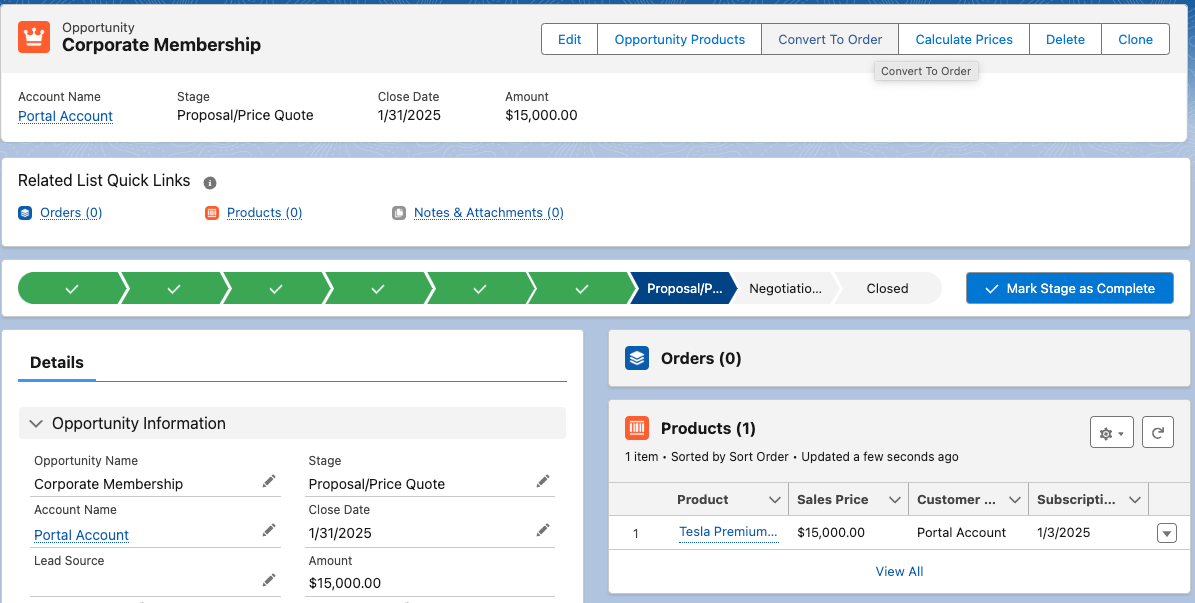Select the first completed path stage
1195x603 pixels.
coord(72,288)
